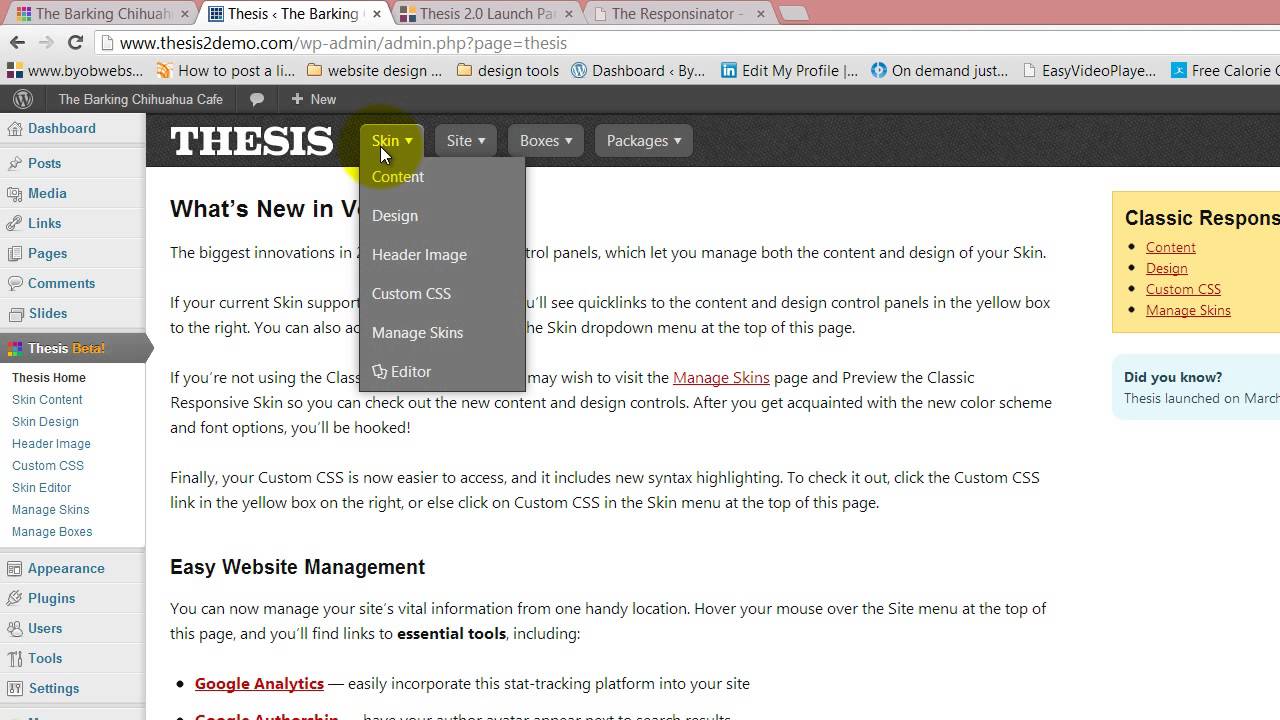Click the browser forward arrow

(46, 42)
